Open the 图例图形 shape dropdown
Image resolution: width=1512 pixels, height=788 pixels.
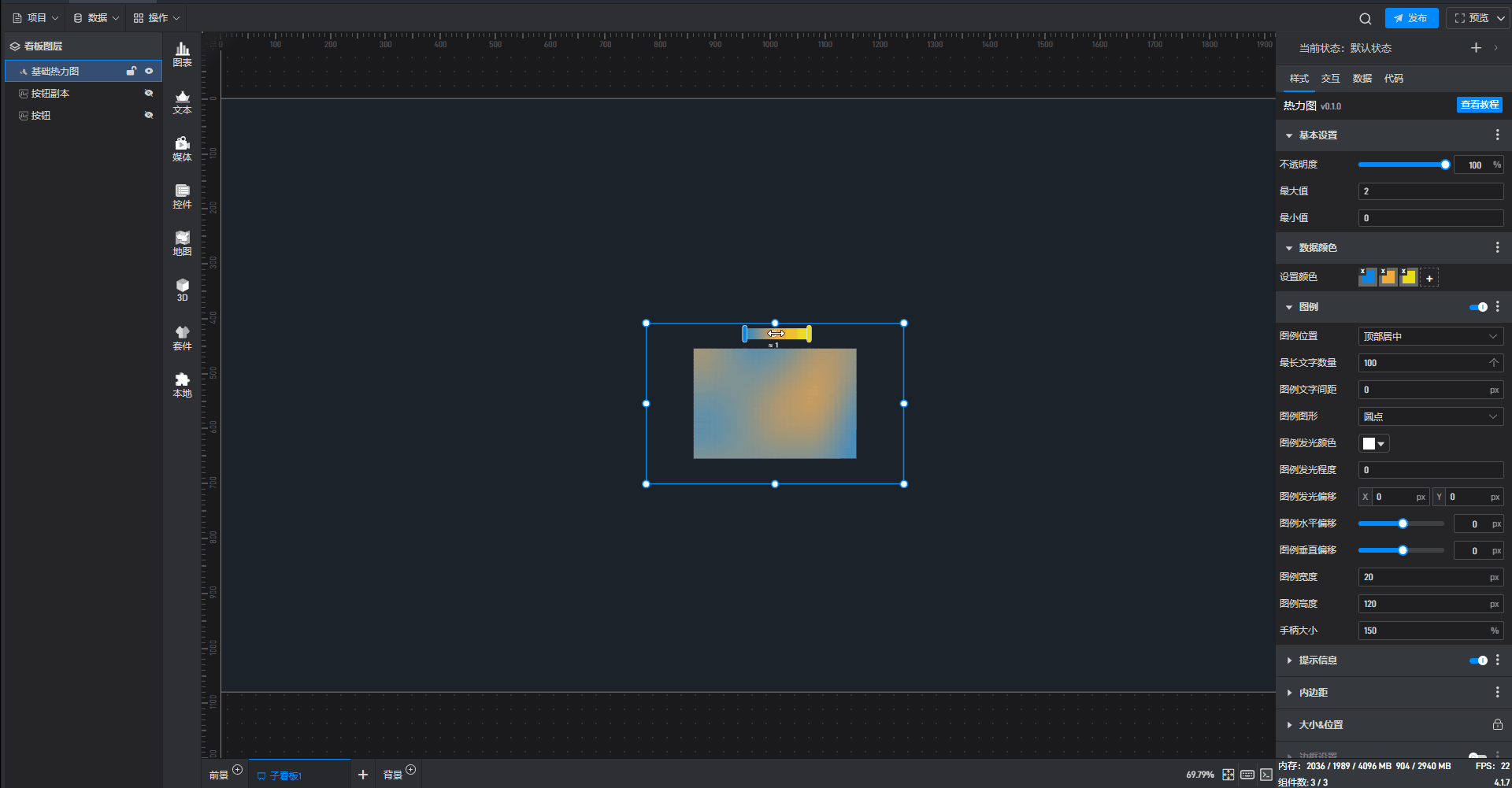click(1430, 416)
